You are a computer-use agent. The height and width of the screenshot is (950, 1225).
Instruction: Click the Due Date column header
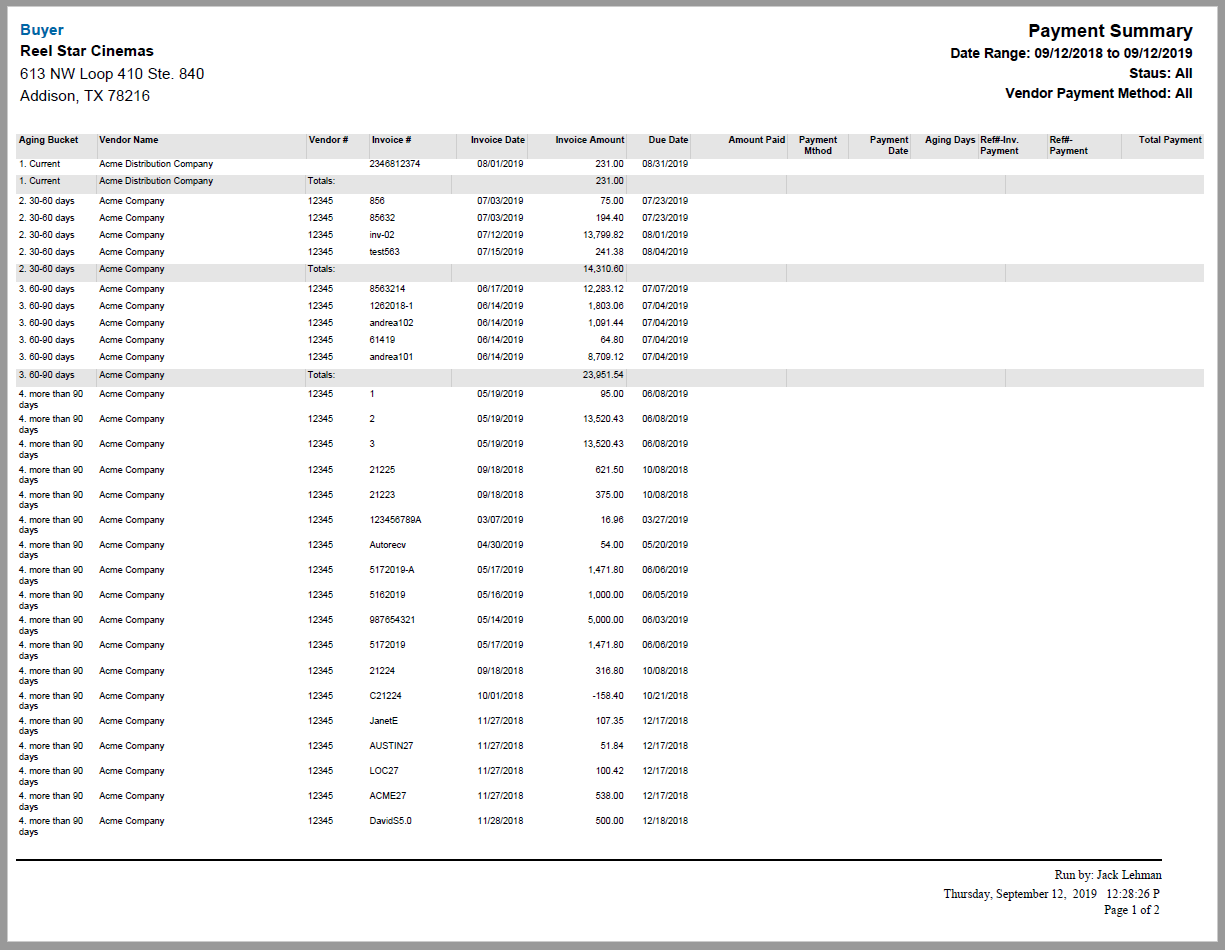click(660, 140)
